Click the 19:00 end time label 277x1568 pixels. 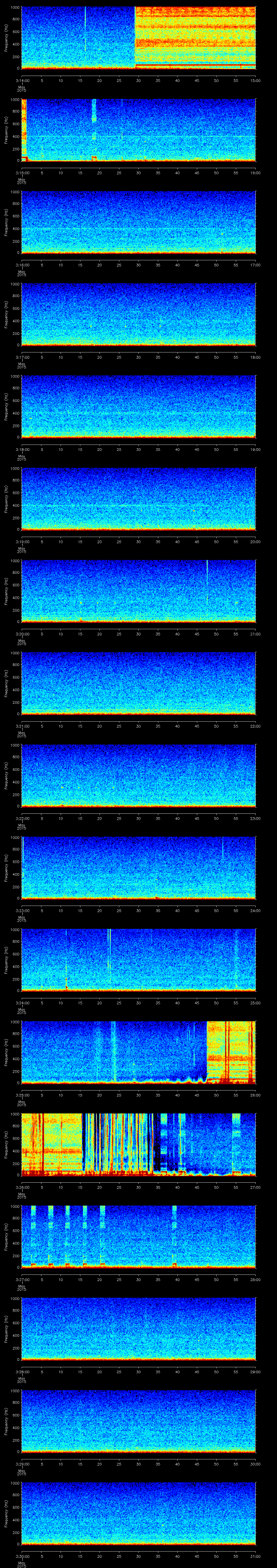coord(255,449)
